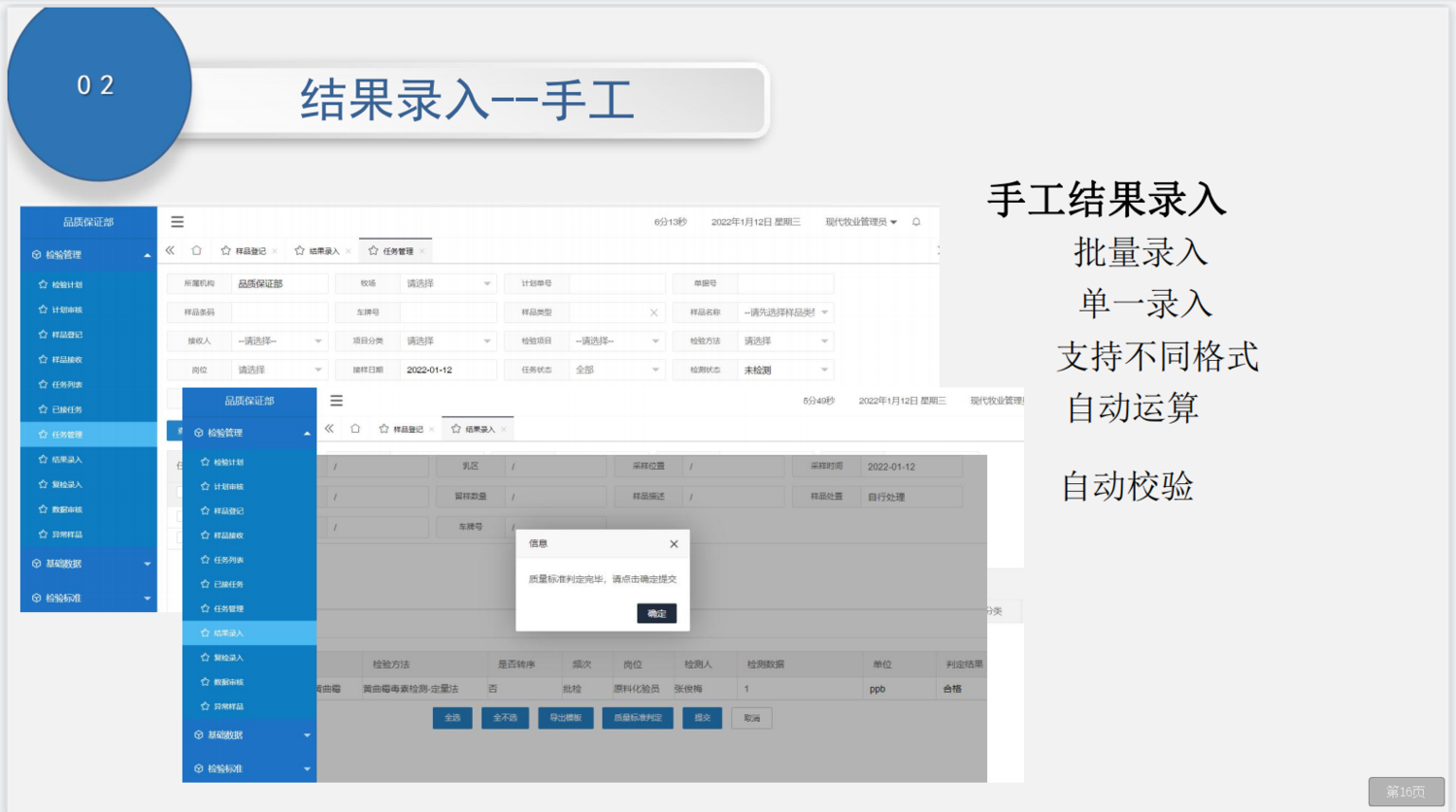Expand 检验标准 section in front window sidebar
This screenshot has width=1456, height=812.
click(x=249, y=768)
